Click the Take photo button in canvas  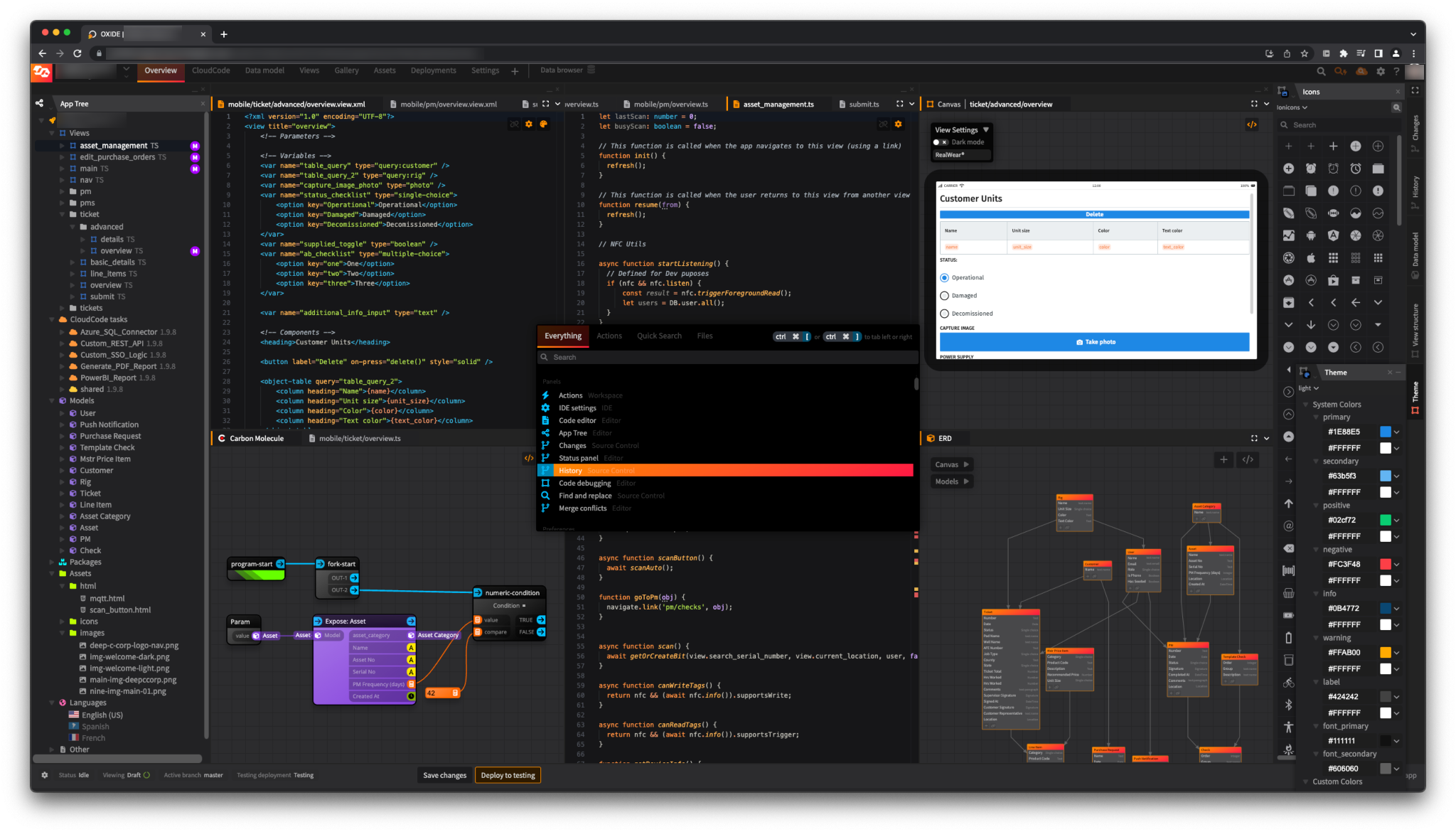[x=1094, y=342]
